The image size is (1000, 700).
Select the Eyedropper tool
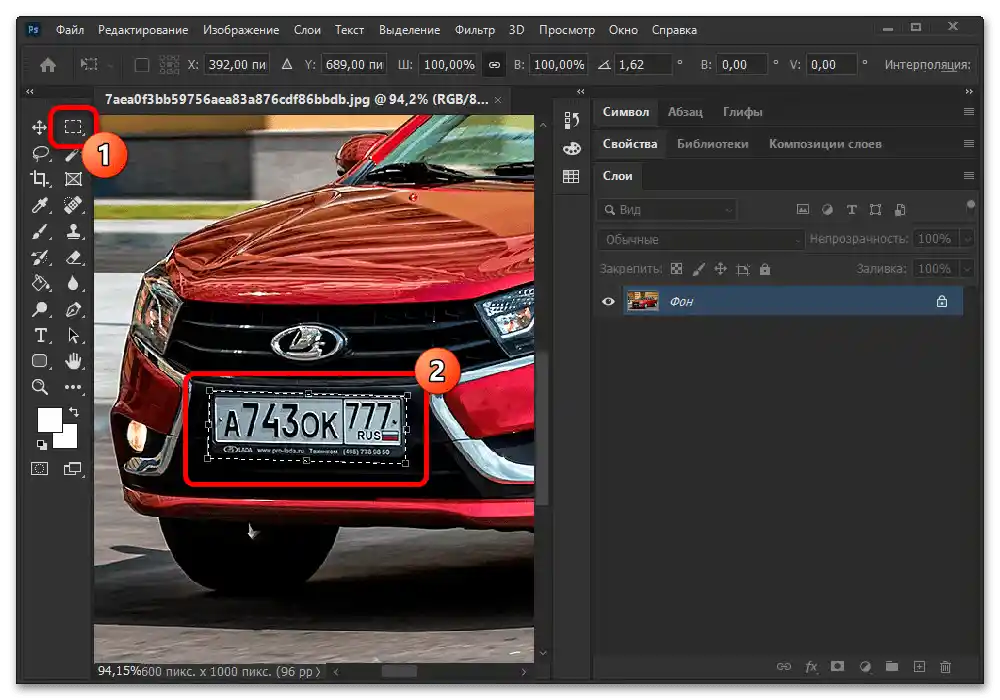point(40,205)
